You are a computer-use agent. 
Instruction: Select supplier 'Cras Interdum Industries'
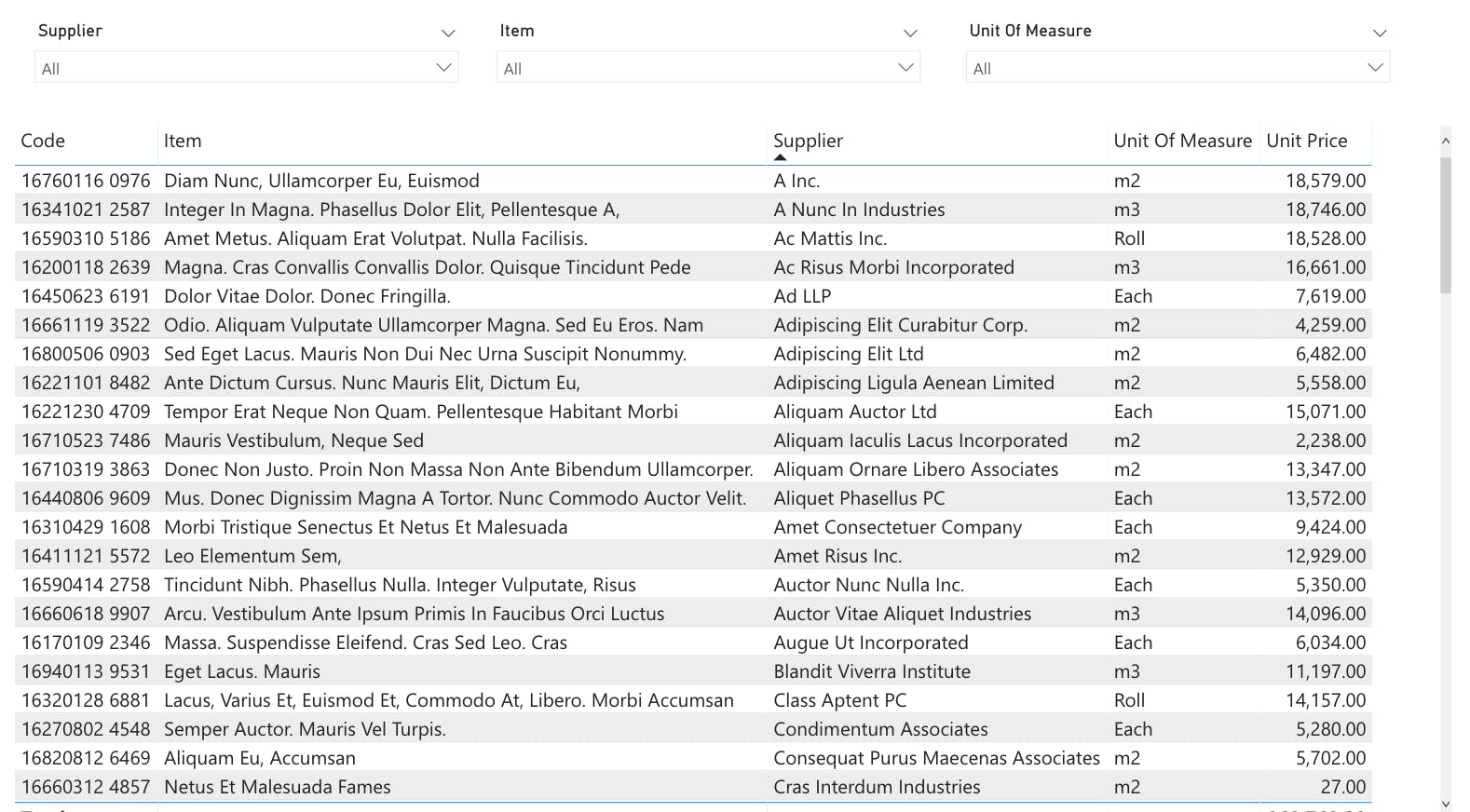click(877, 787)
